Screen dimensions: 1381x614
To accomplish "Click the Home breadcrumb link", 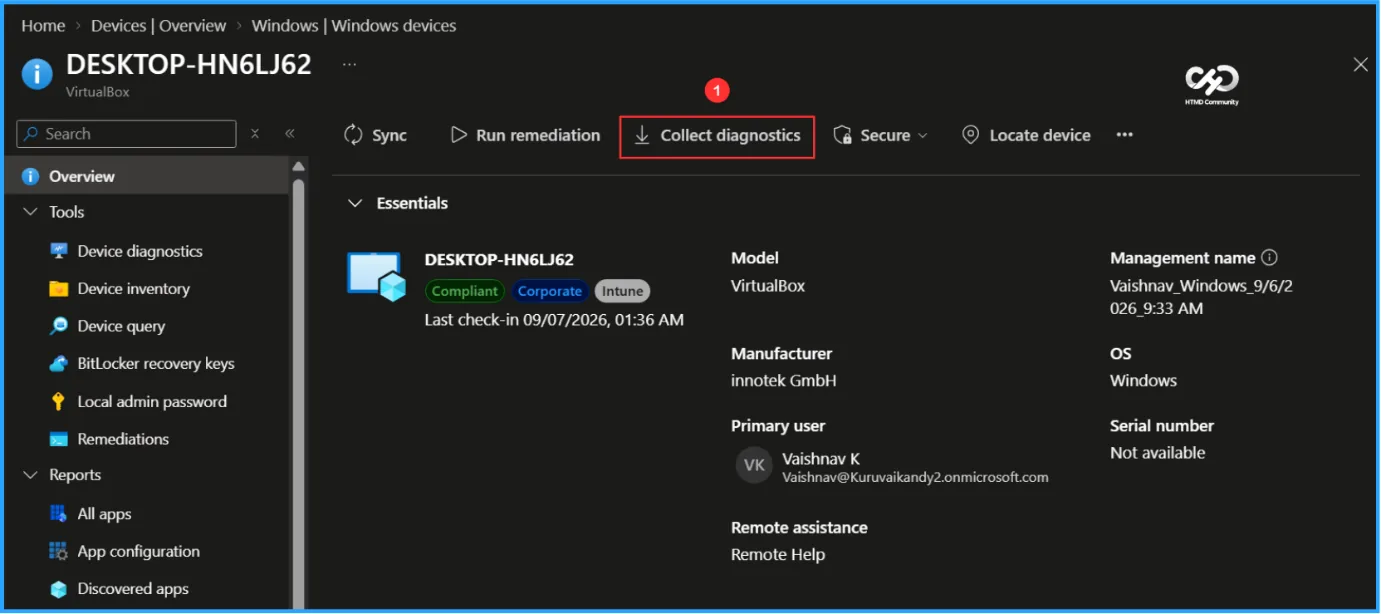I will [x=43, y=25].
